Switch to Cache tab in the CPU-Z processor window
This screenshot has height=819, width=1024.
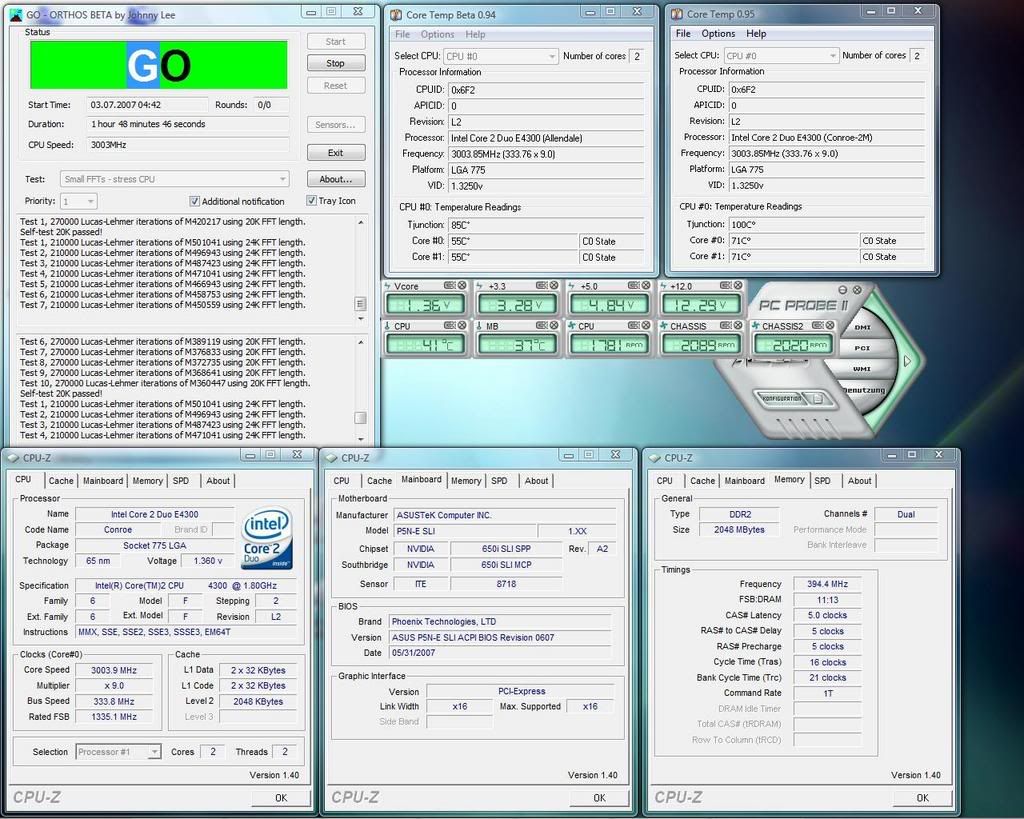click(x=61, y=481)
